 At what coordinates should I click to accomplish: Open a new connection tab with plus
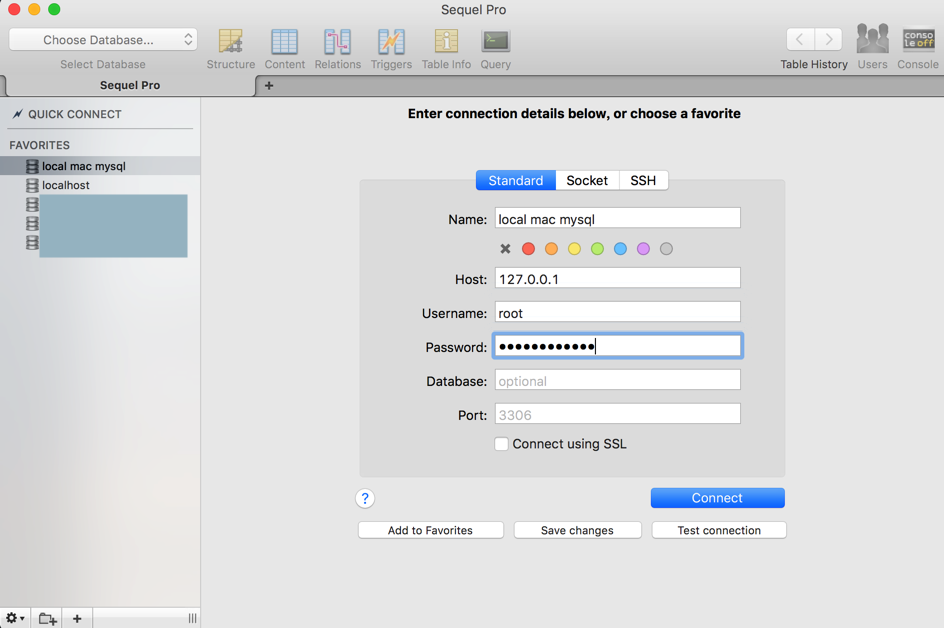(269, 85)
